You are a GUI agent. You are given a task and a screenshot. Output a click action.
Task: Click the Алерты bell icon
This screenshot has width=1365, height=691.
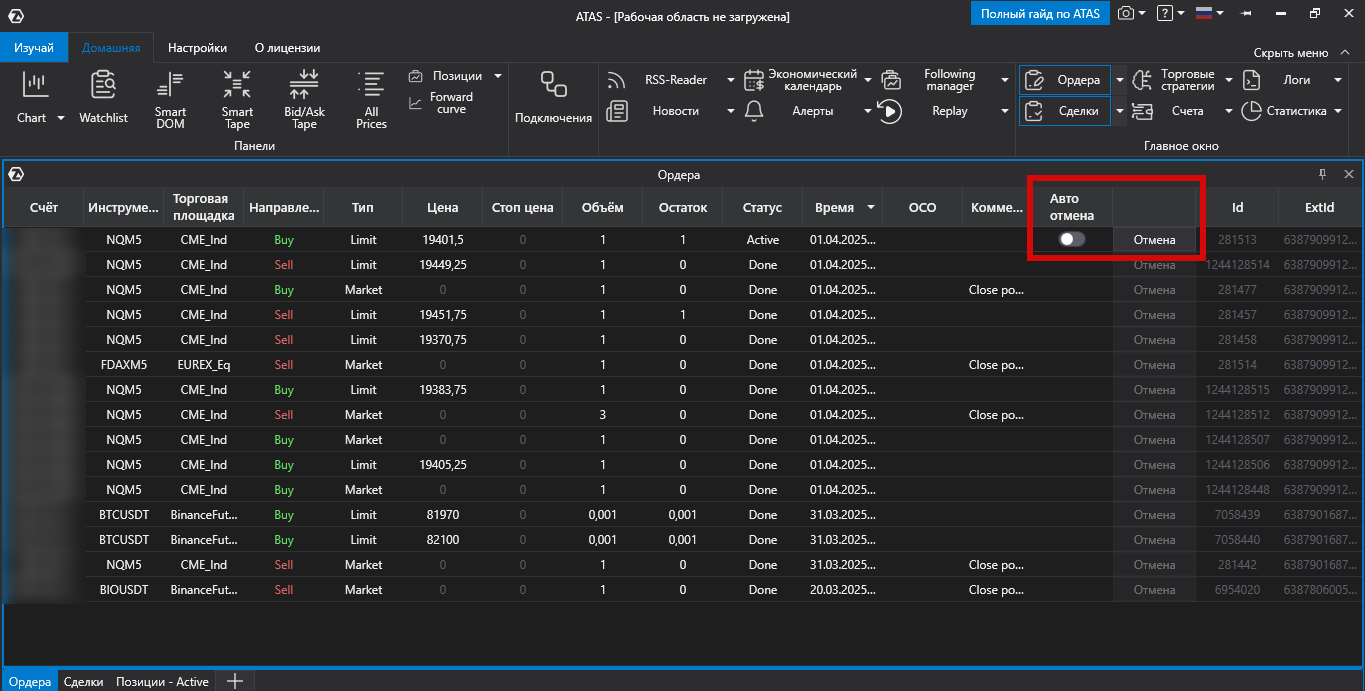pyautogui.click(x=754, y=111)
